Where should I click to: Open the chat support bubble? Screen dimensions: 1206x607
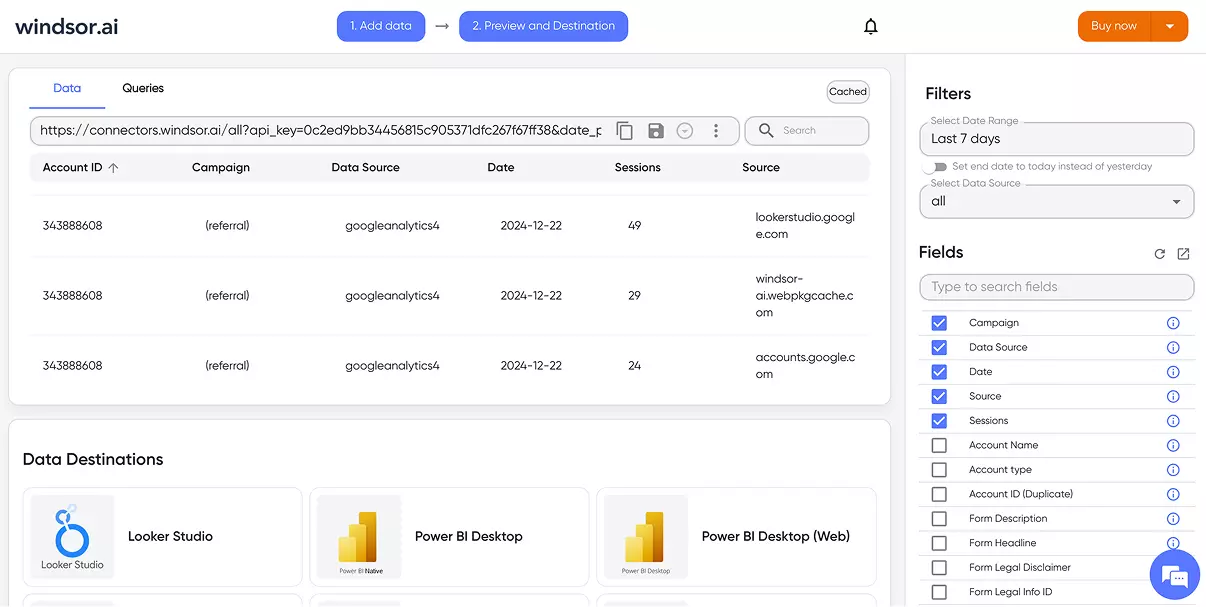click(x=1175, y=575)
